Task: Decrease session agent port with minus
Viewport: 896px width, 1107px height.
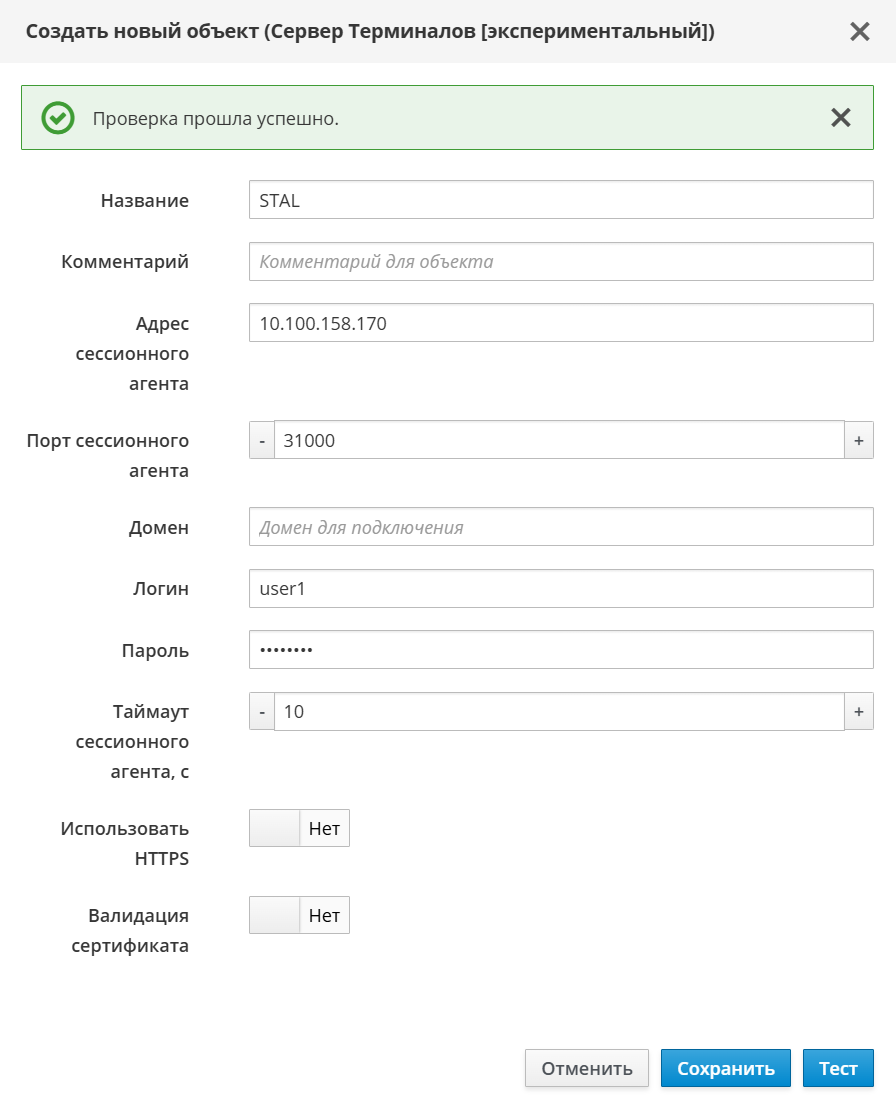Action: [262, 440]
